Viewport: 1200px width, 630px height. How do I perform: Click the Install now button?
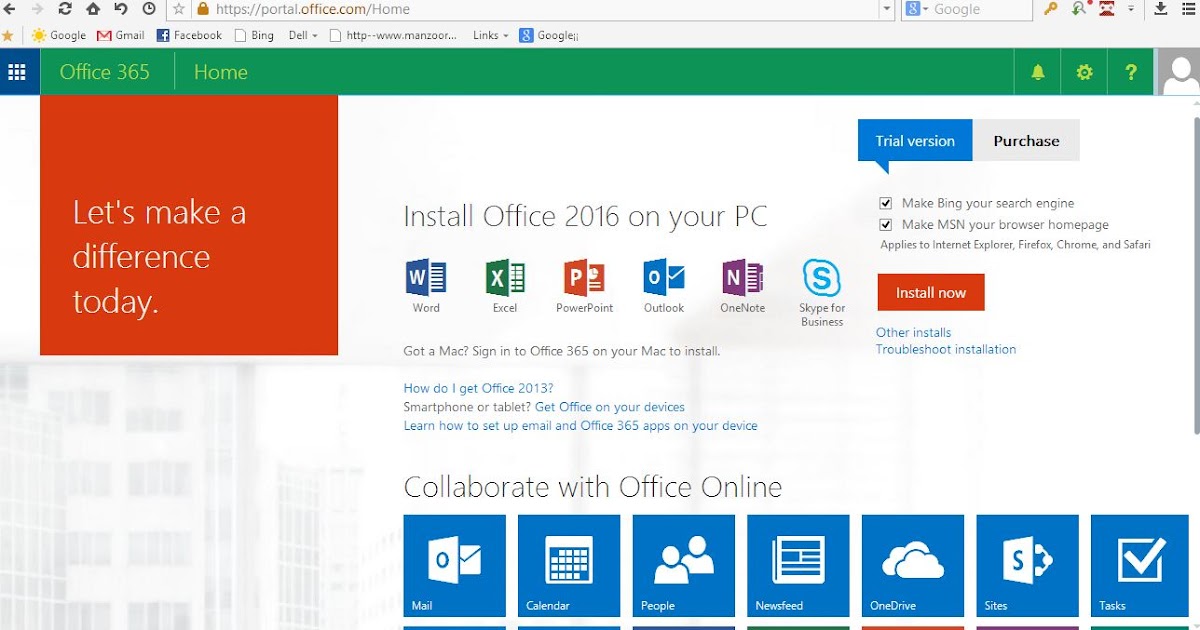point(930,292)
